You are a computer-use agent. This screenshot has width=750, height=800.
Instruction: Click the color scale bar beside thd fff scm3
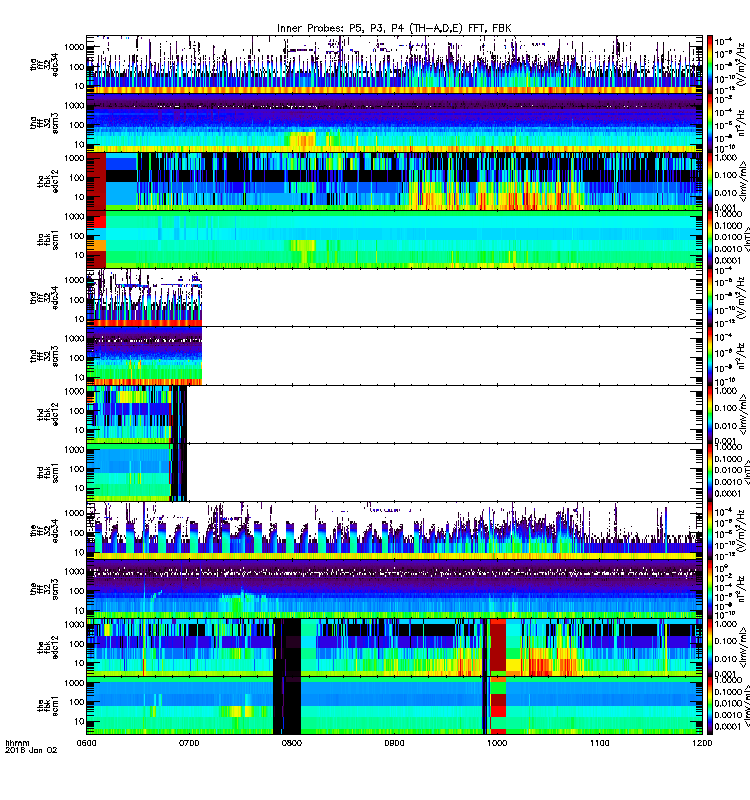[x=710, y=356]
